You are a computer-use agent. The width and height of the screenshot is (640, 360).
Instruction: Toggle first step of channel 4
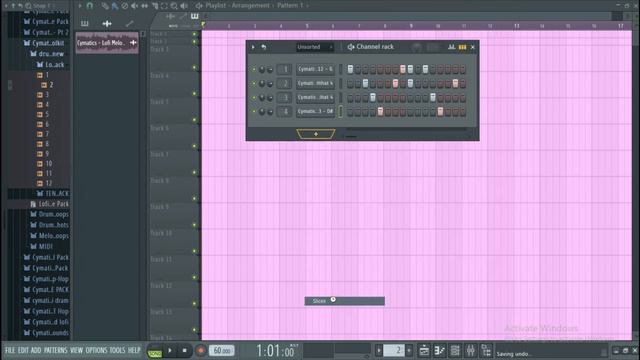click(350, 111)
